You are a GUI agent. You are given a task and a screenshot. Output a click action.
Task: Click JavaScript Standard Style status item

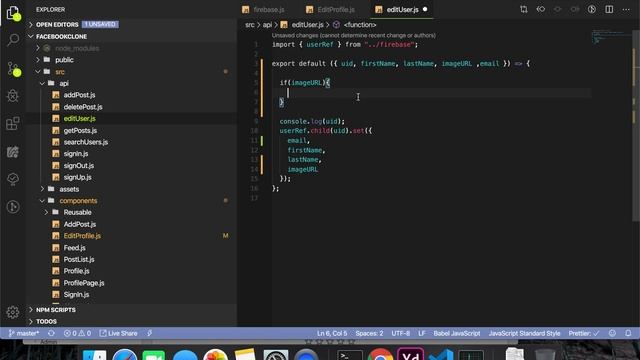[x=524, y=333]
